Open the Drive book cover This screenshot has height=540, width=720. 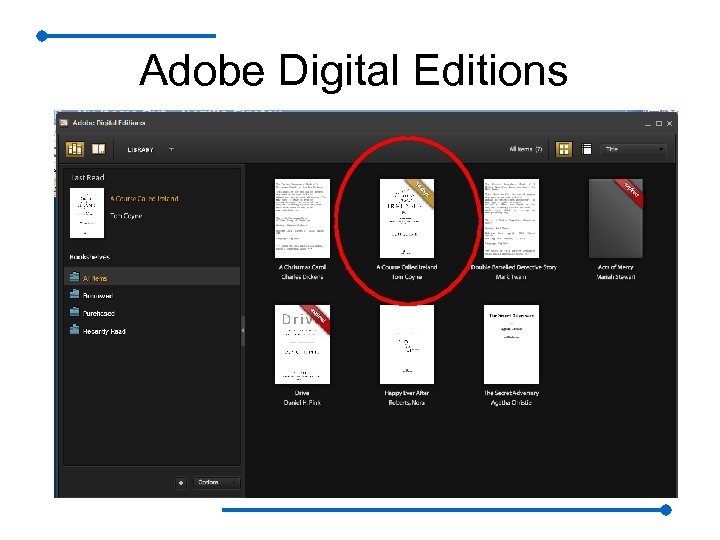click(302, 344)
